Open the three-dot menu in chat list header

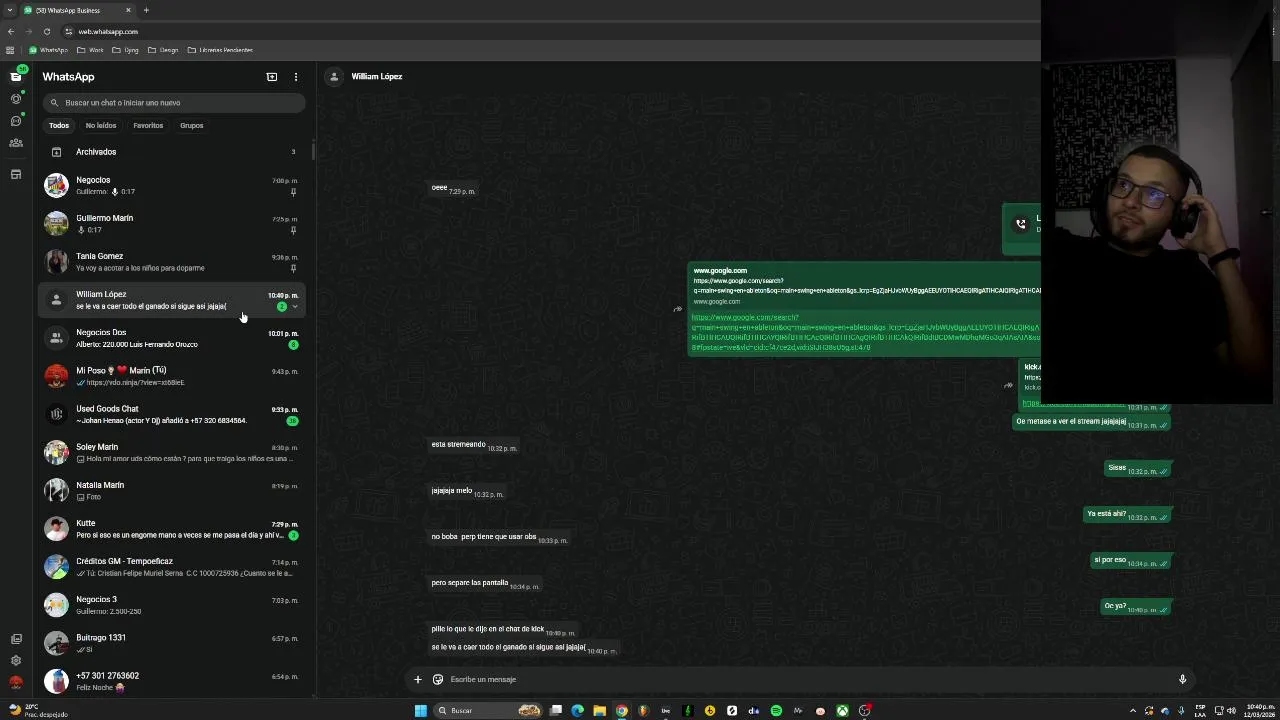pyautogui.click(x=296, y=77)
